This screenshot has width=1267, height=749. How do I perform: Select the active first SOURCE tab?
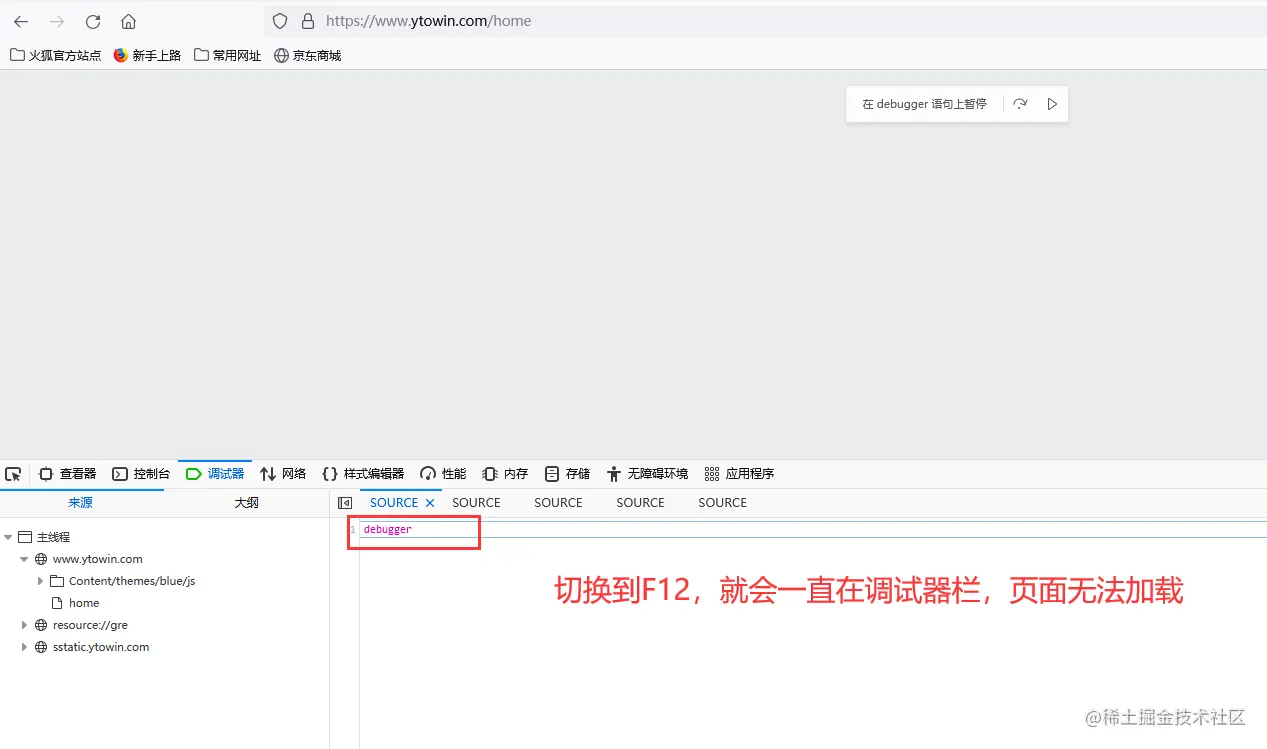click(394, 503)
